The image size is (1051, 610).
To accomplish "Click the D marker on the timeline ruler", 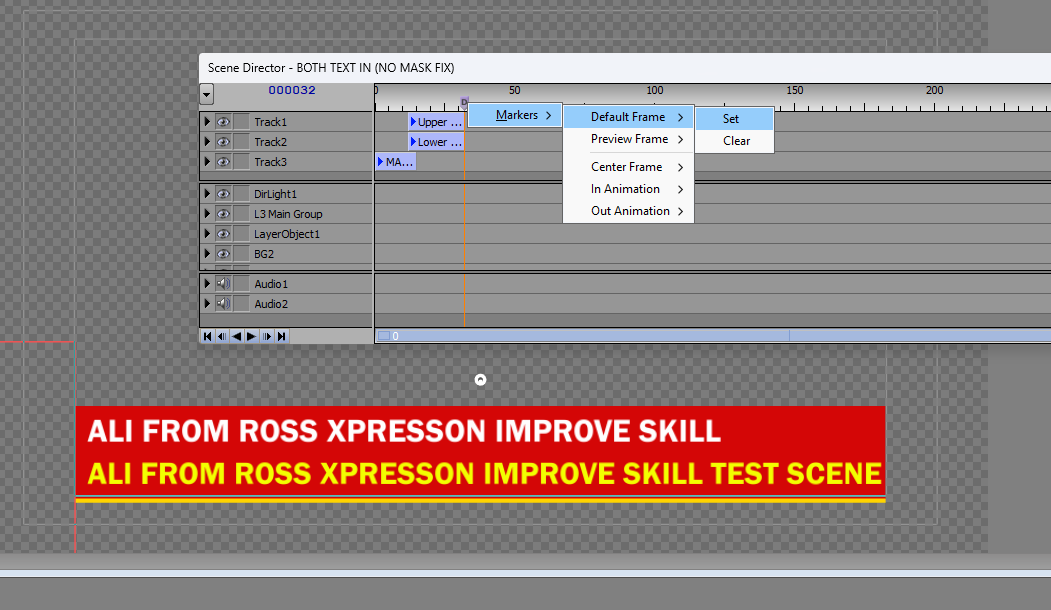I will (464, 103).
